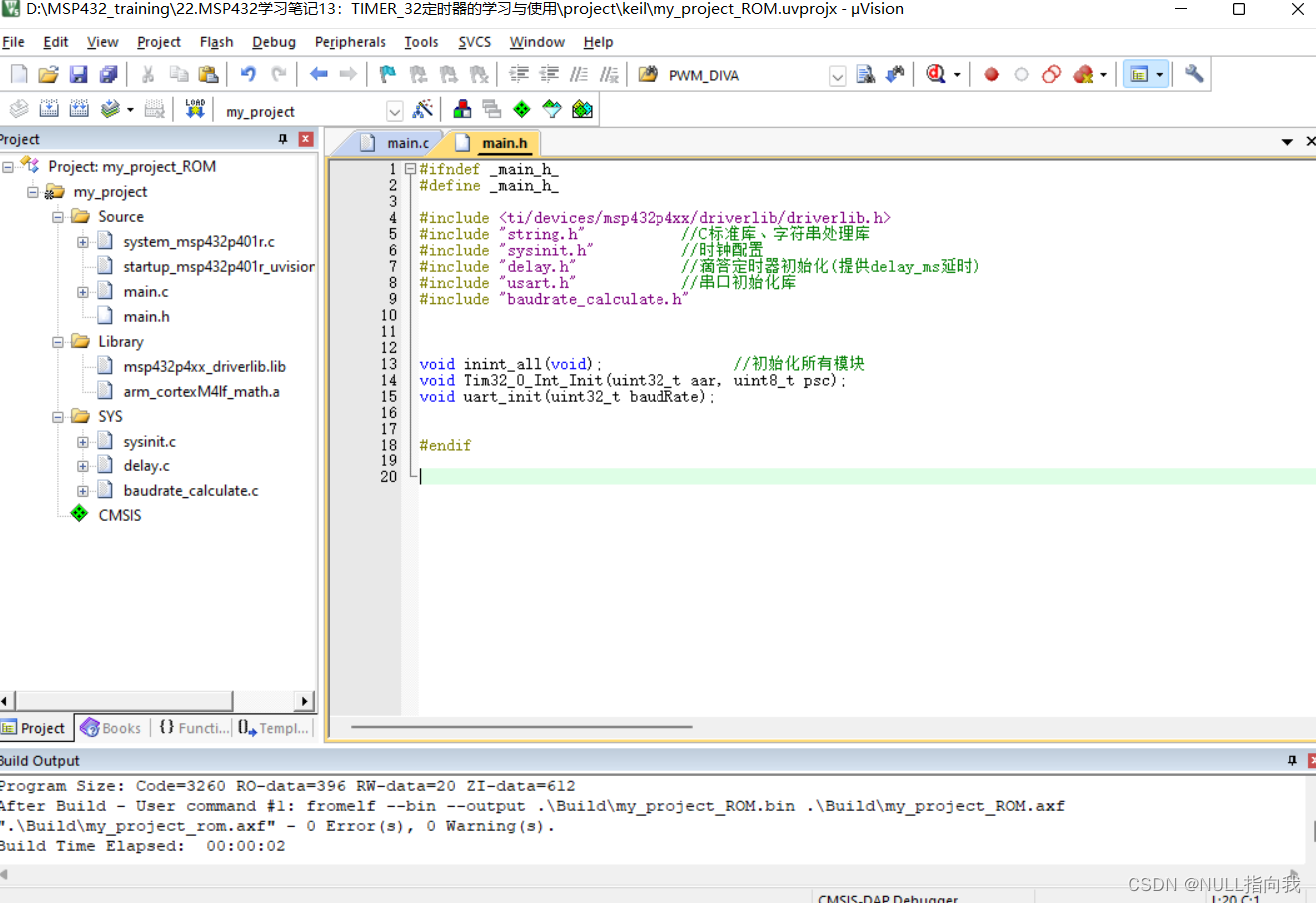Pin the Build Output panel
This screenshot has width=1316, height=903.
pos(1291,760)
